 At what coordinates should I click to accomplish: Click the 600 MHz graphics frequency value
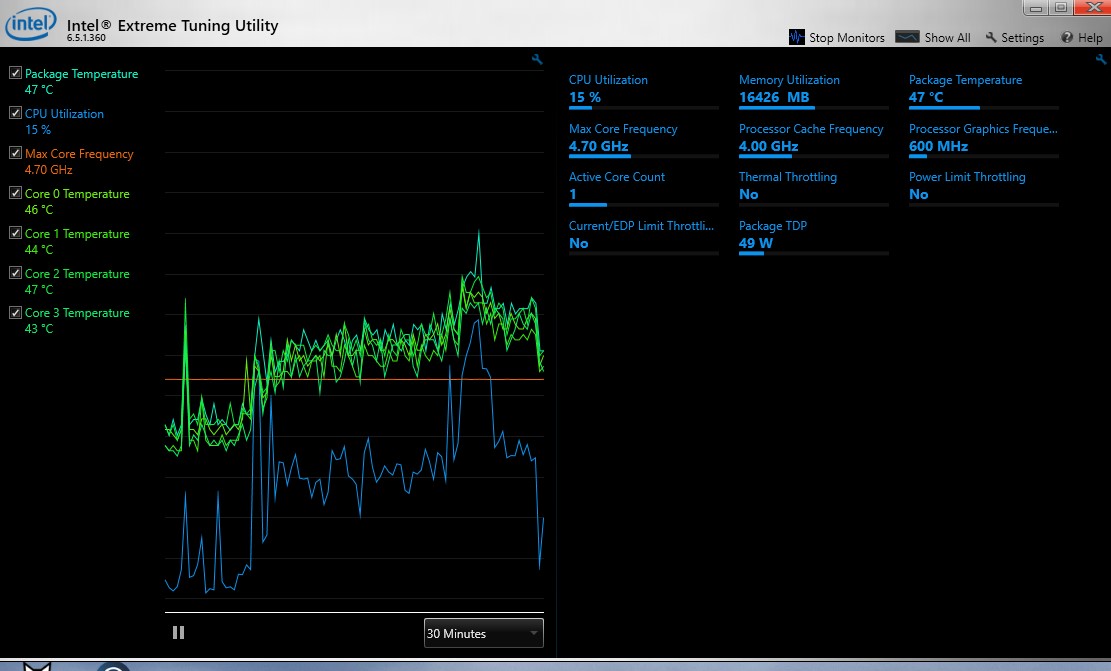pos(938,146)
